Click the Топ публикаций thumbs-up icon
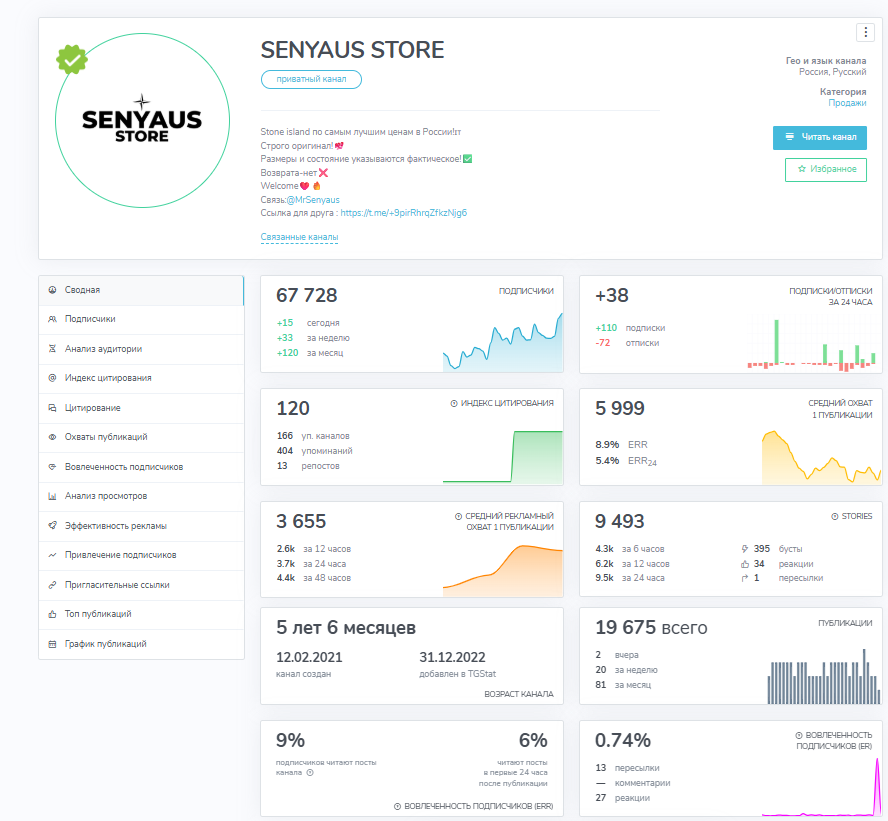The width and height of the screenshot is (888, 821). pyautogui.click(x=52, y=614)
